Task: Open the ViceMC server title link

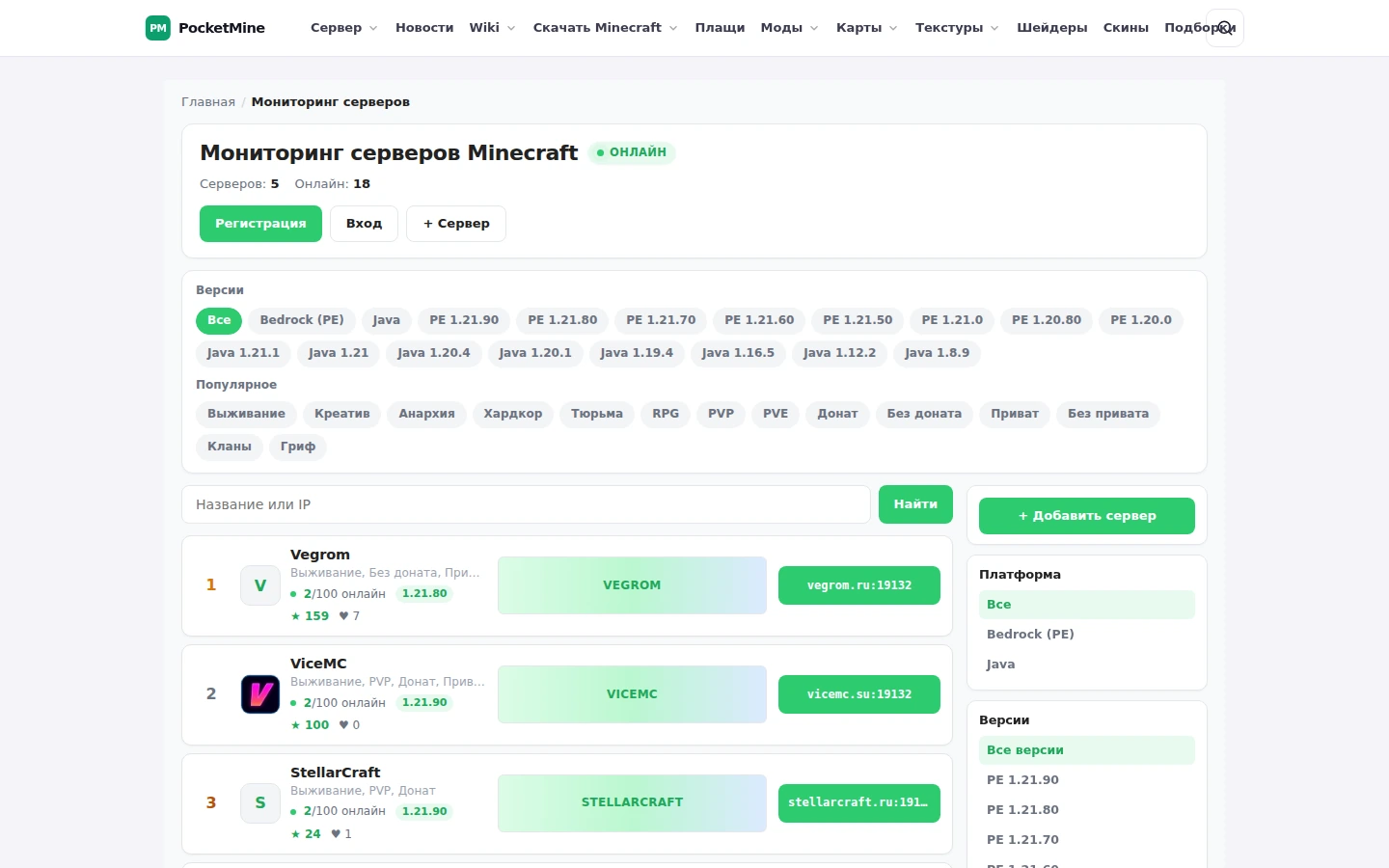Action: 318,664
